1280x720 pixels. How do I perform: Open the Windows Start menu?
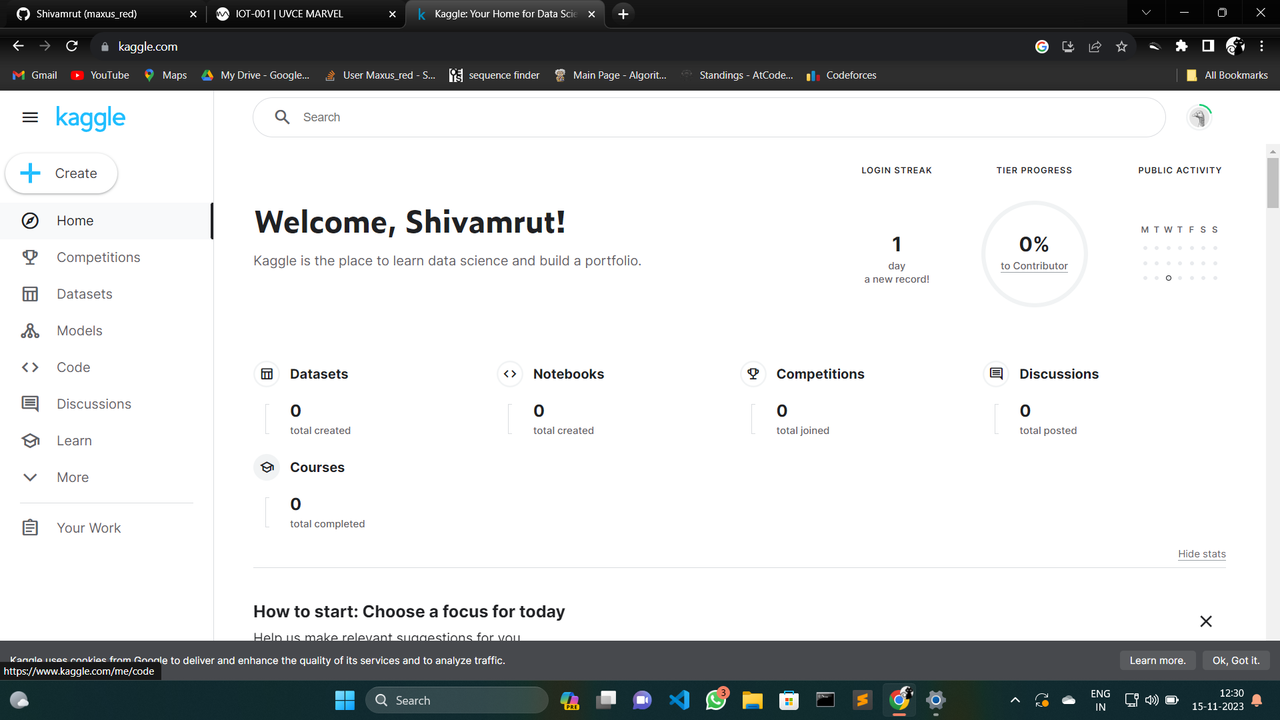click(x=344, y=700)
